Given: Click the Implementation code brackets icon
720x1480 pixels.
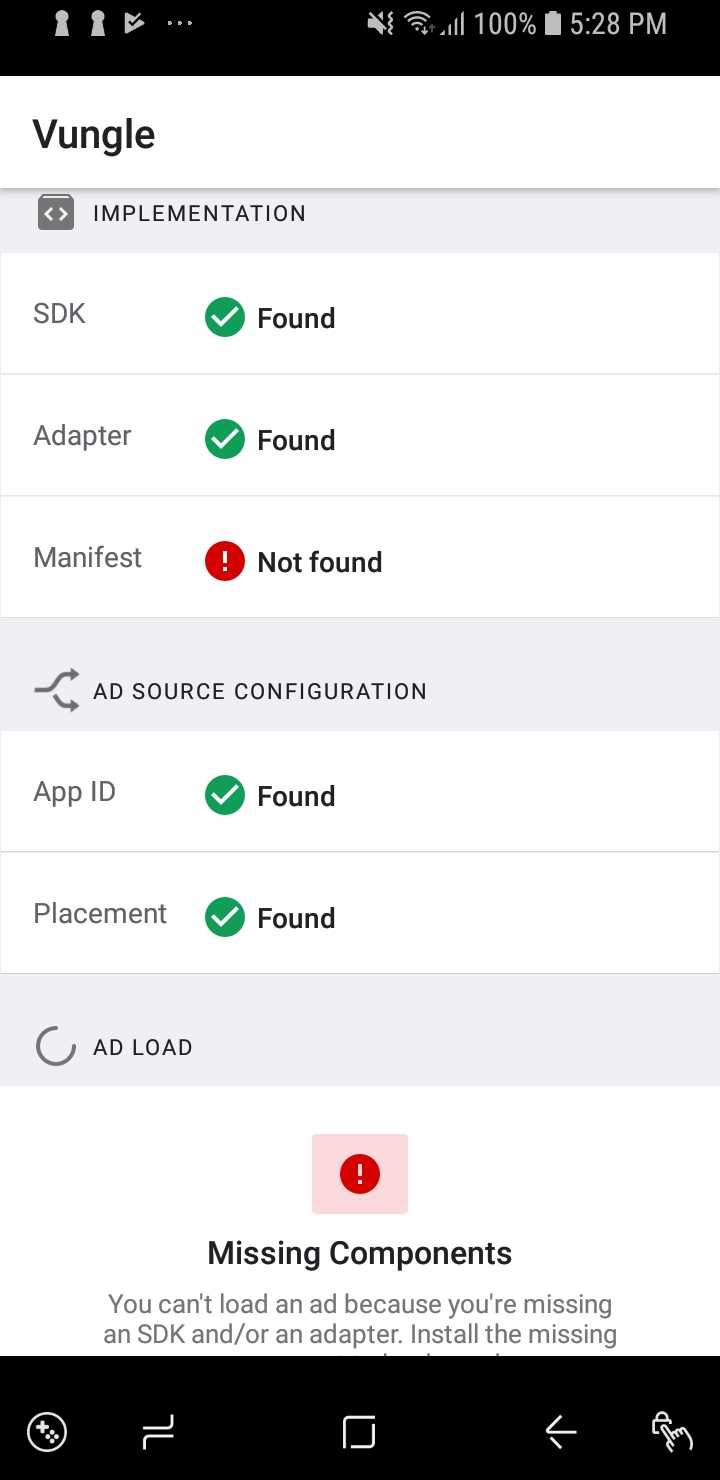Looking at the screenshot, I should click(x=55, y=212).
